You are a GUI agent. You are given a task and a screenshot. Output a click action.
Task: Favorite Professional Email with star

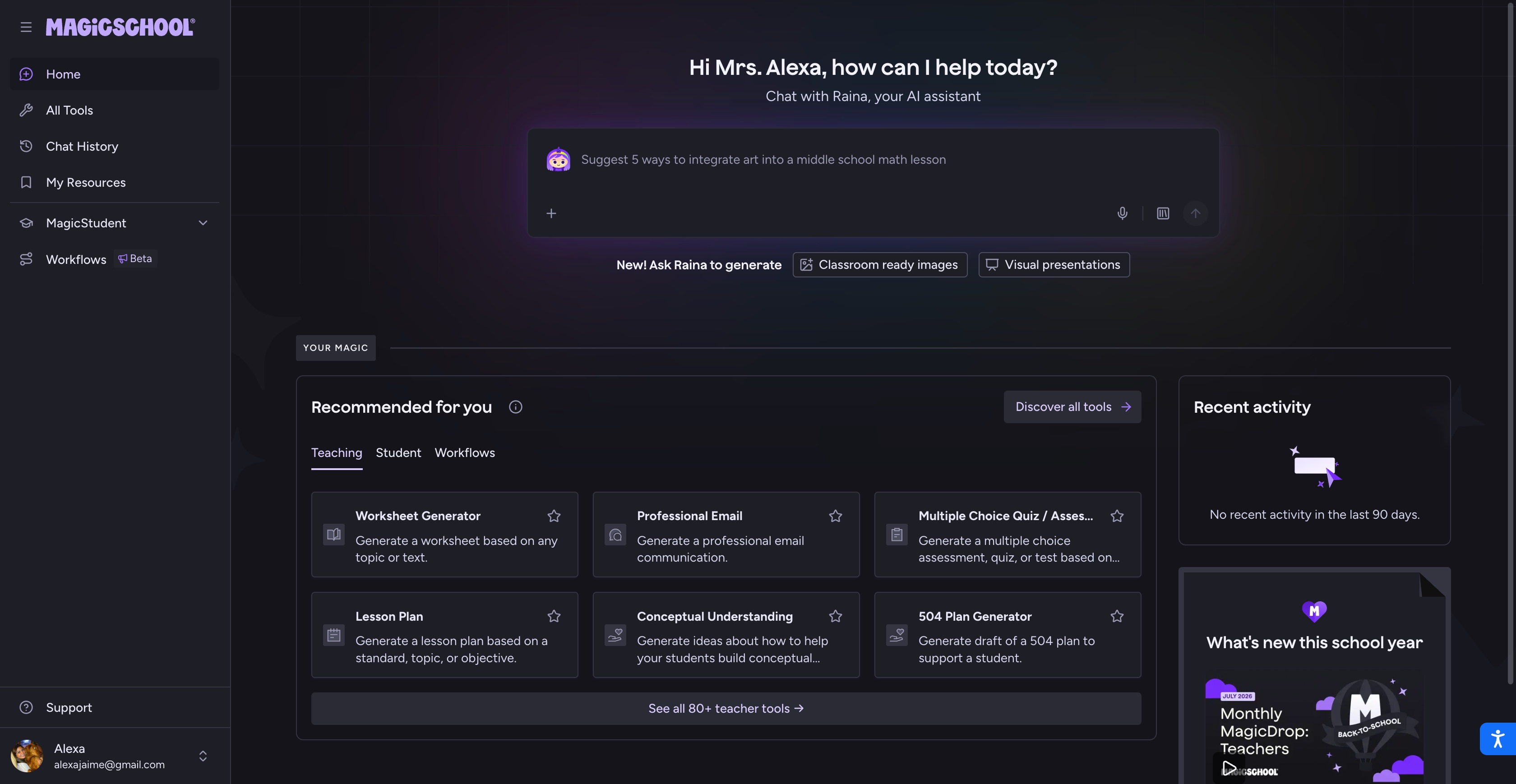(x=836, y=516)
